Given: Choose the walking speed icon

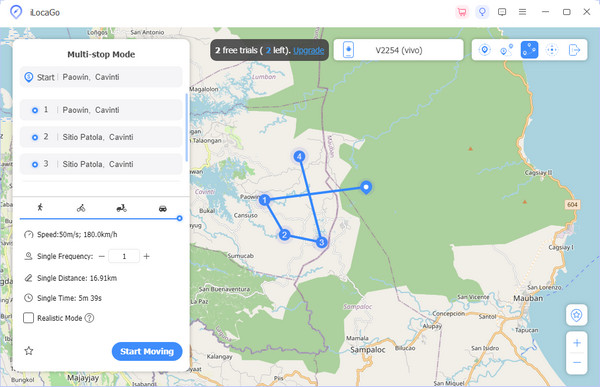Looking at the screenshot, I should tap(40, 208).
